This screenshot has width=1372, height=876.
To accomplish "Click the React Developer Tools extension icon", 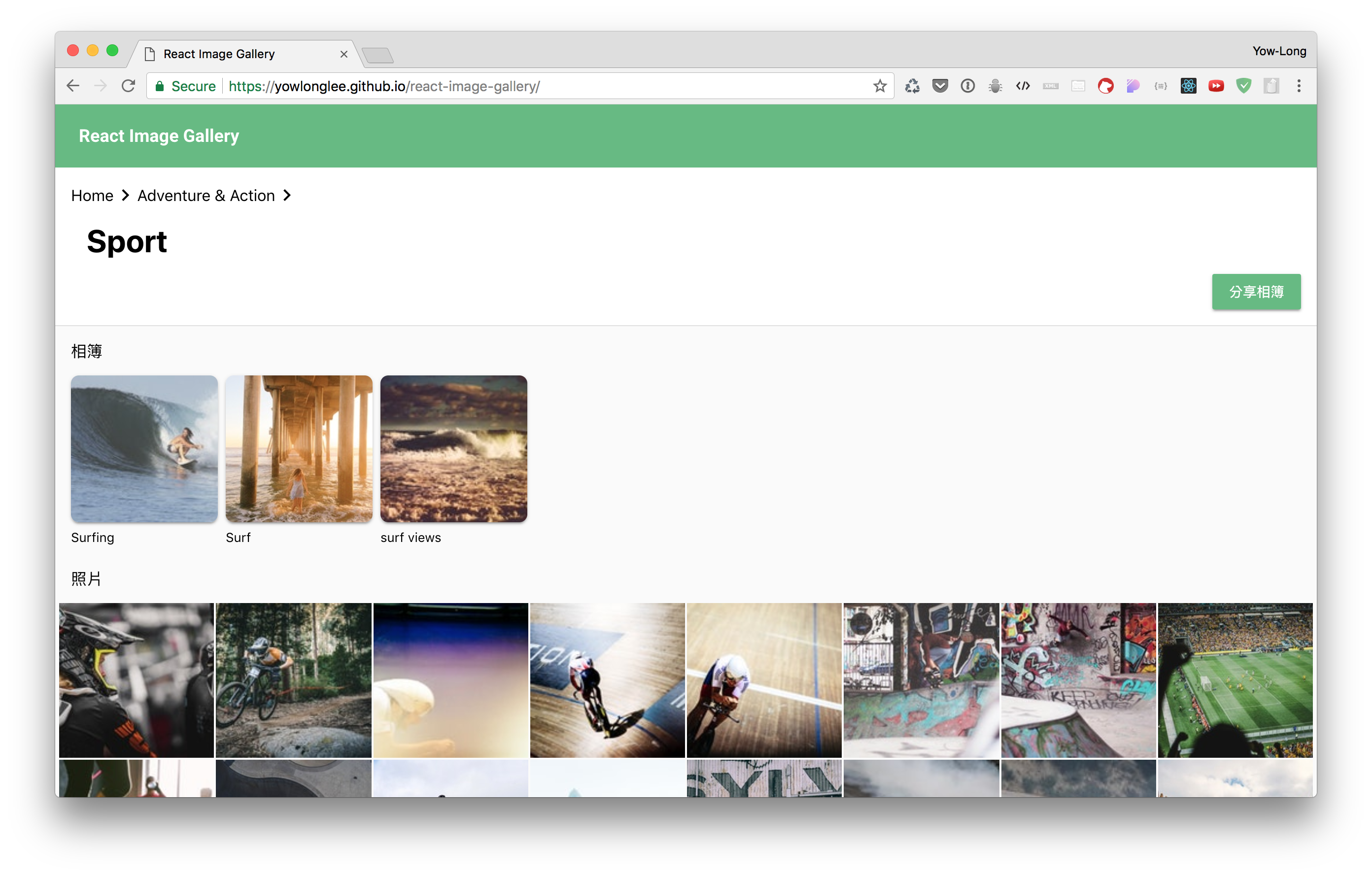I will coord(1188,86).
